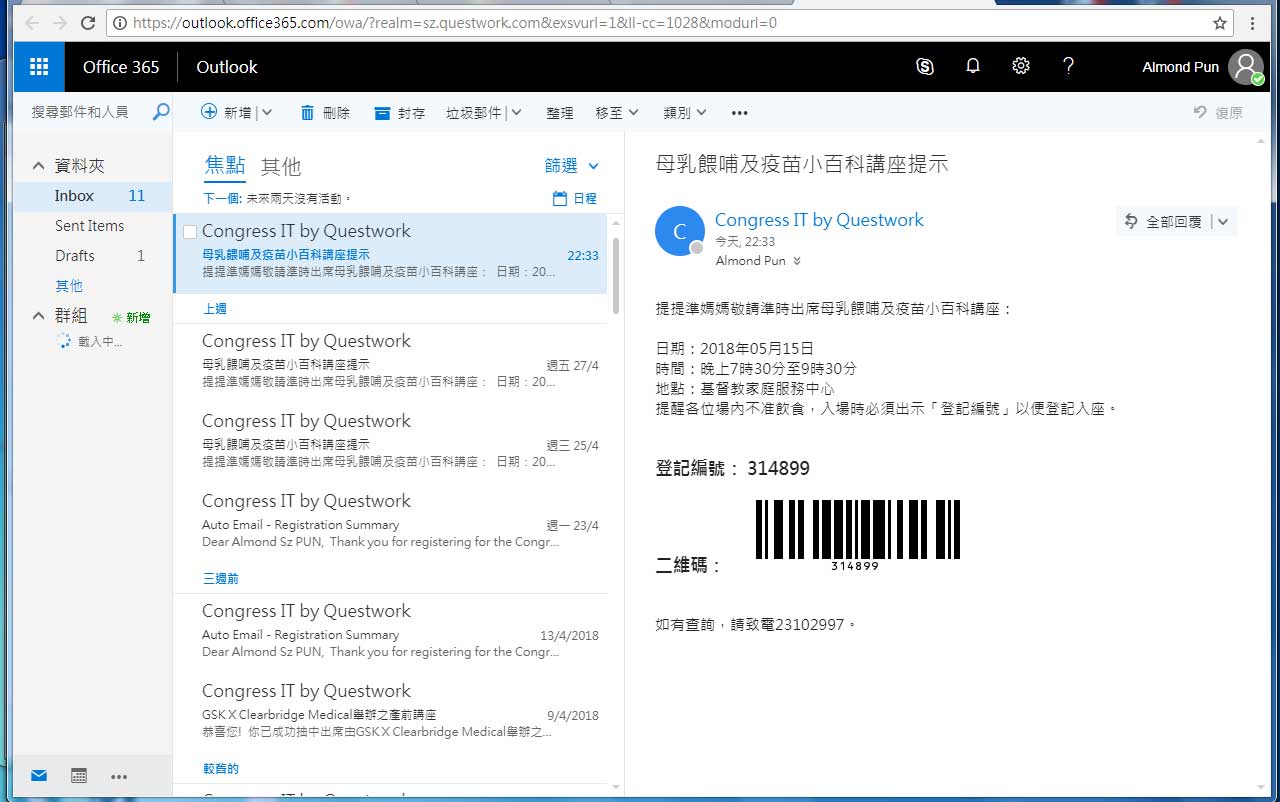Switch to the 焦點 focused tab

pos(225,166)
